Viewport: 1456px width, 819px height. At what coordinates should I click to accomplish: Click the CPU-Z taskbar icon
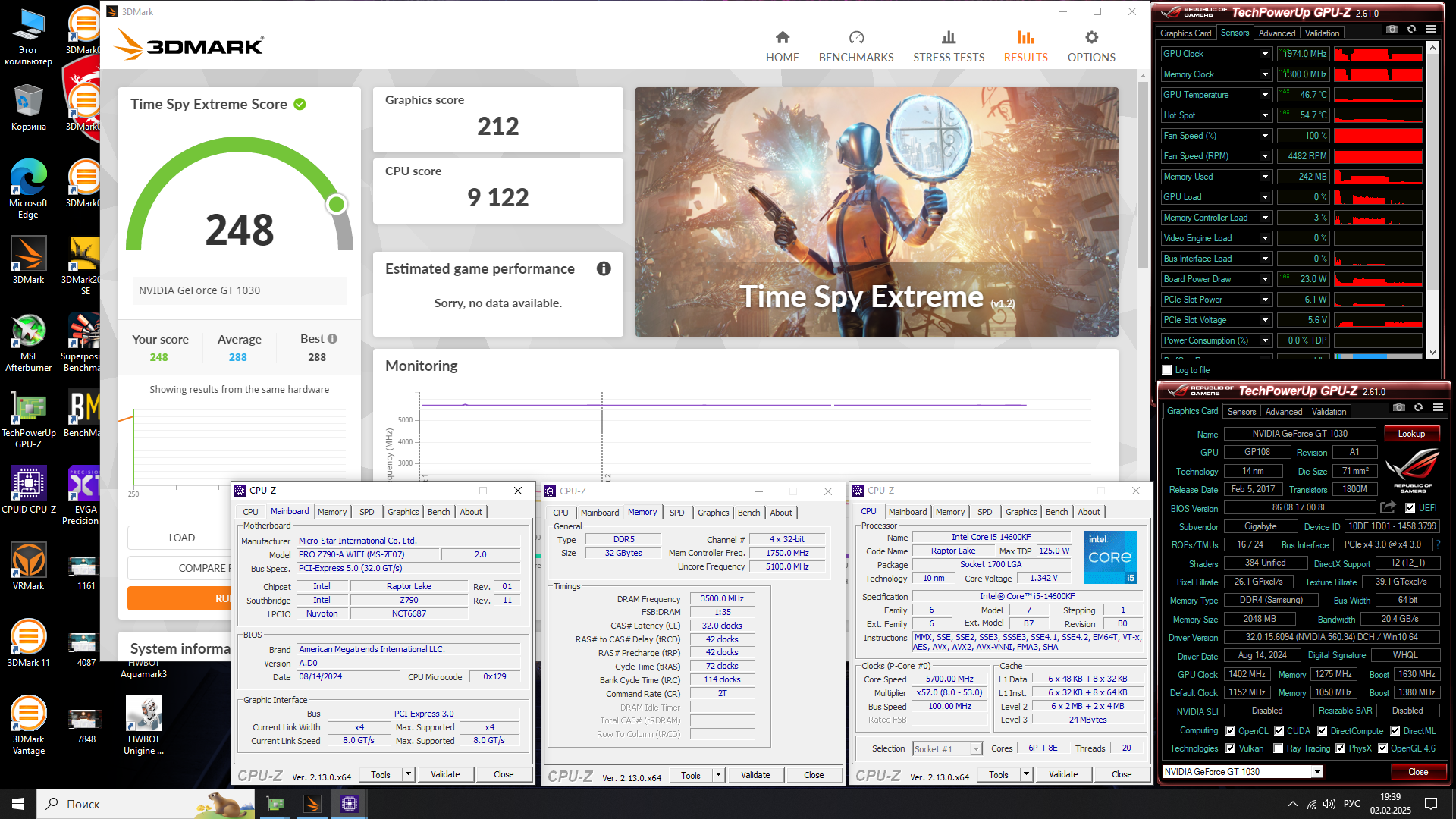tap(350, 804)
